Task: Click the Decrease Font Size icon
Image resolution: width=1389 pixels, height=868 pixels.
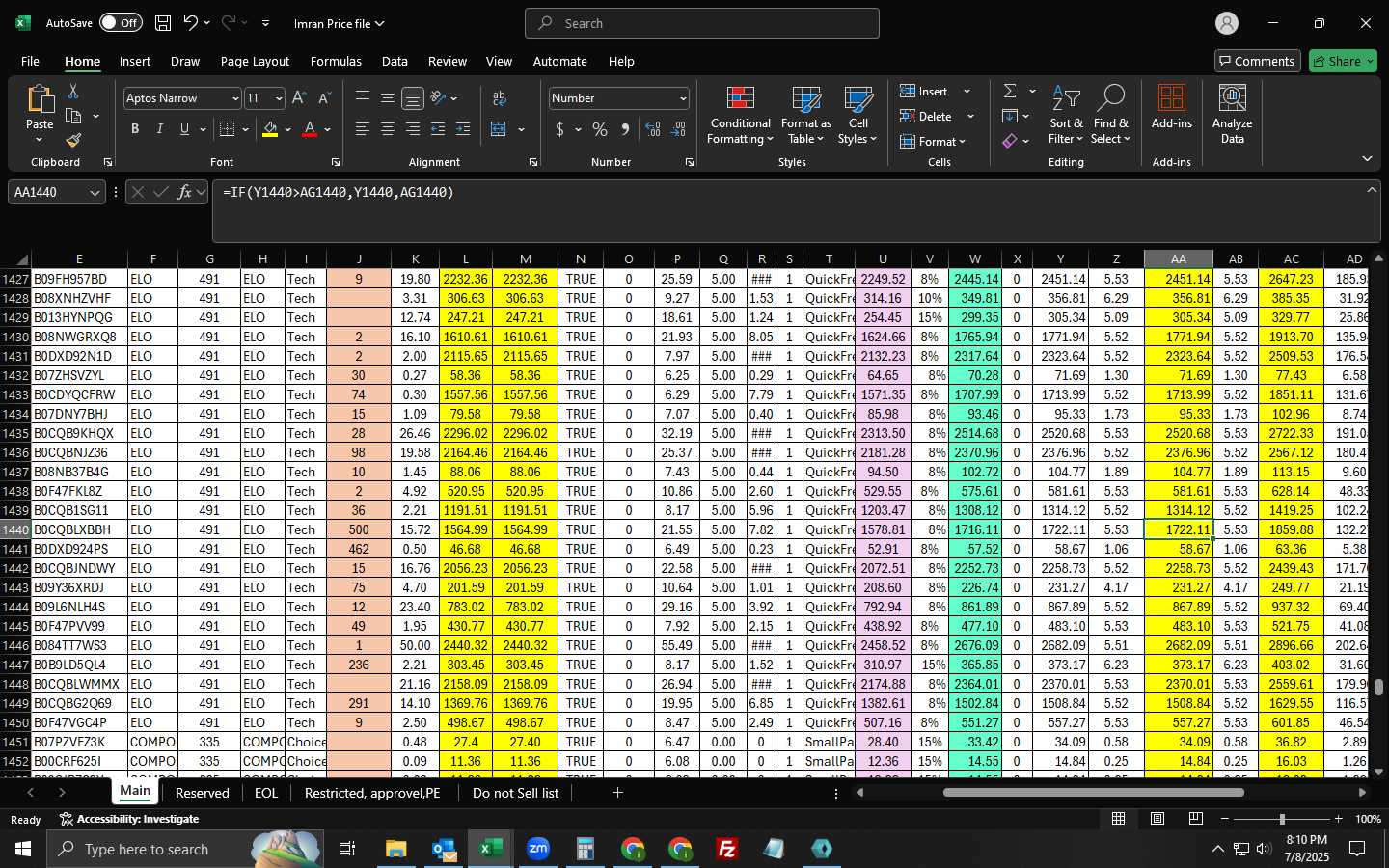Action: (x=324, y=98)
